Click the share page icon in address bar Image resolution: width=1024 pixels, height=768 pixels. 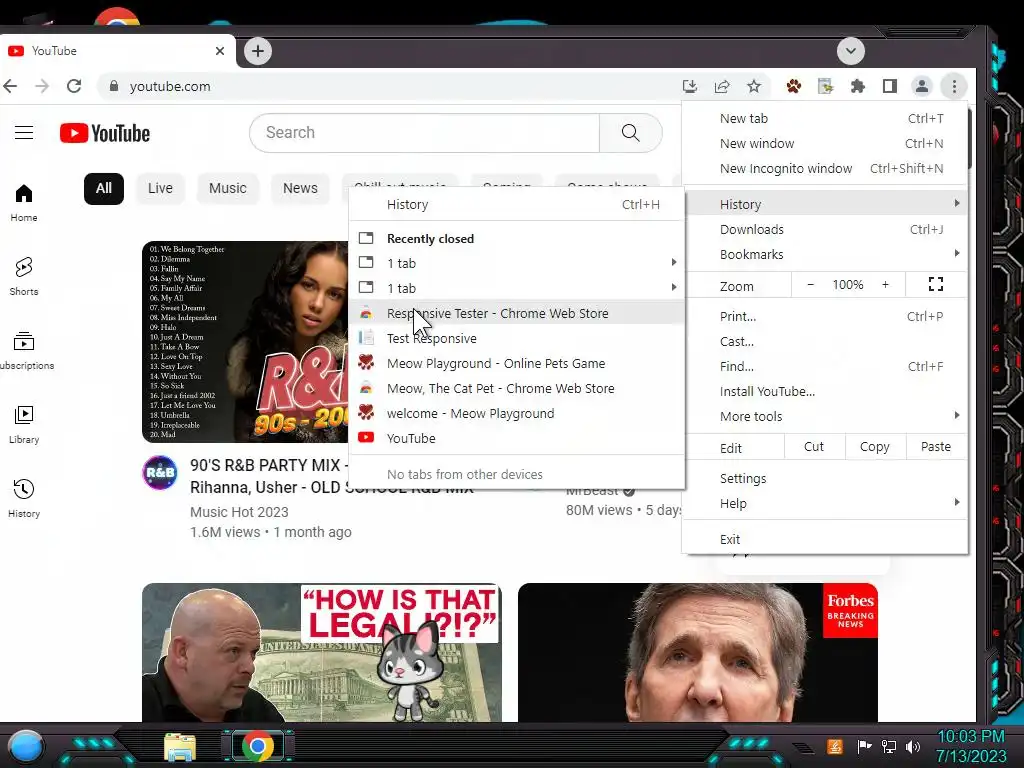click(722, 86)
